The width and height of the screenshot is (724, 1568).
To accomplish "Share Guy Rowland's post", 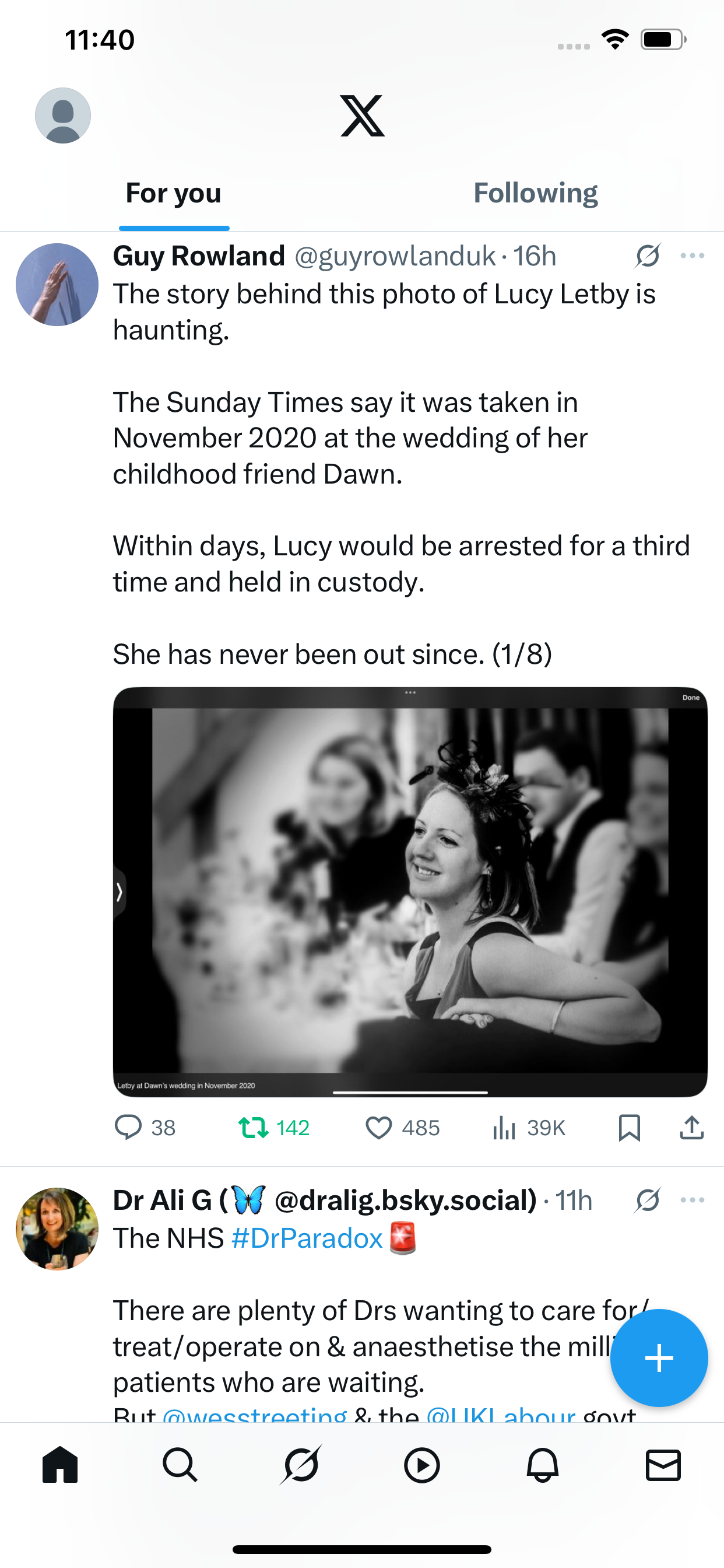I will [x=692, y=1128].
